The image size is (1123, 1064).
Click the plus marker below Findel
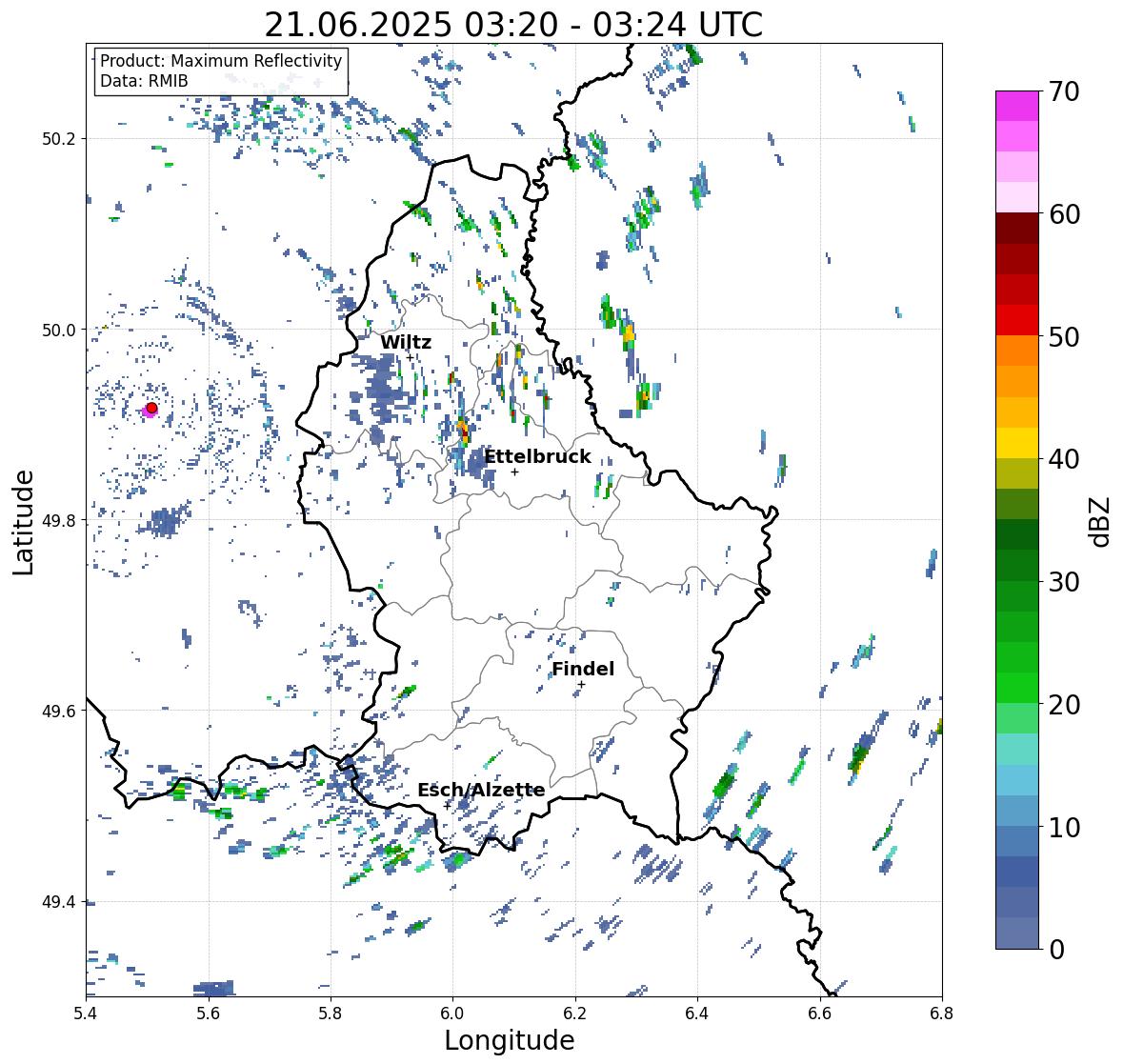click(582, 685)
